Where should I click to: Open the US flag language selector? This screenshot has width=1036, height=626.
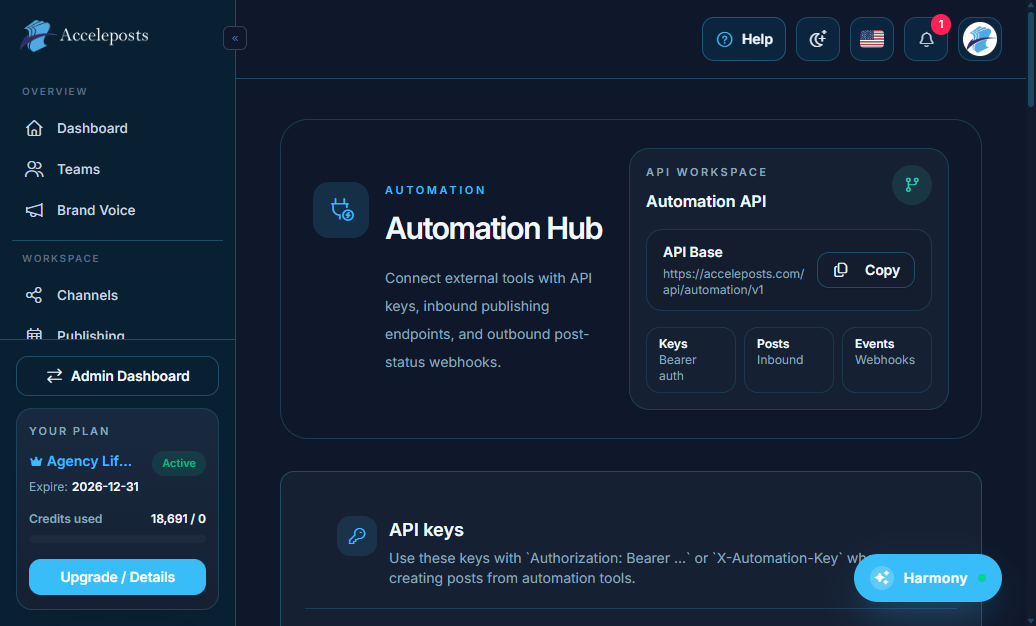point(872,39)
